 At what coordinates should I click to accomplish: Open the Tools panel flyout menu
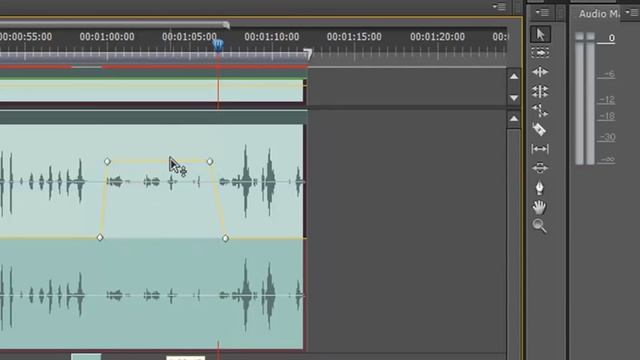click(542, 13)
